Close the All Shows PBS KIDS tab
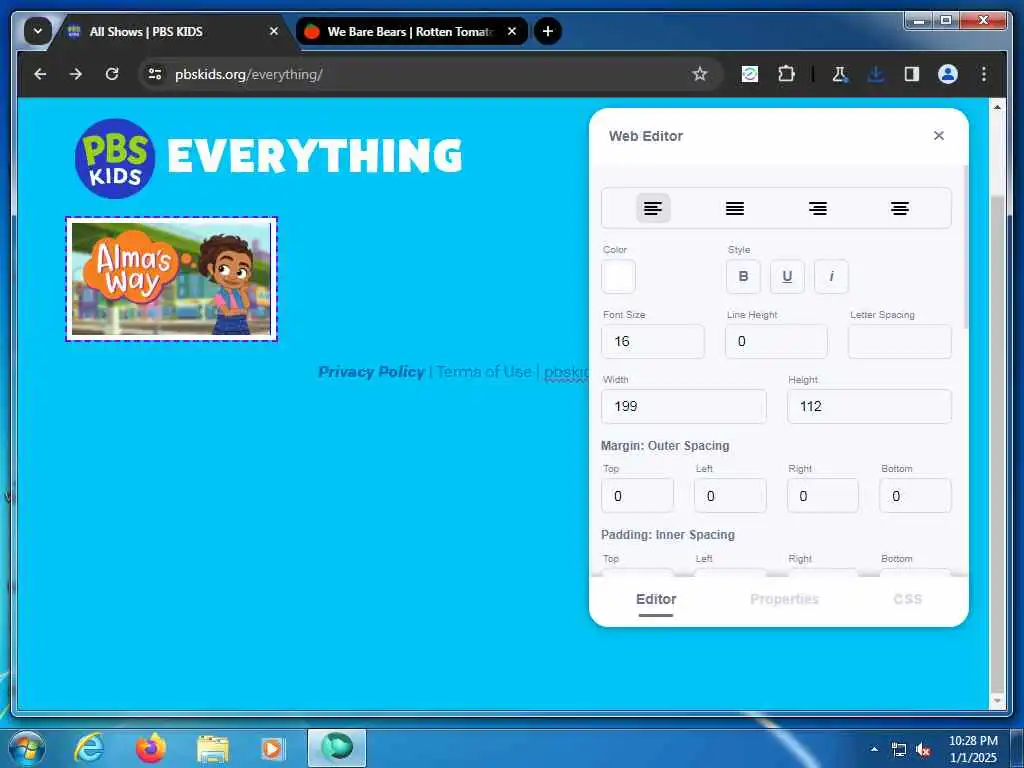This screenshot has height=768, width=1024. 274,31
